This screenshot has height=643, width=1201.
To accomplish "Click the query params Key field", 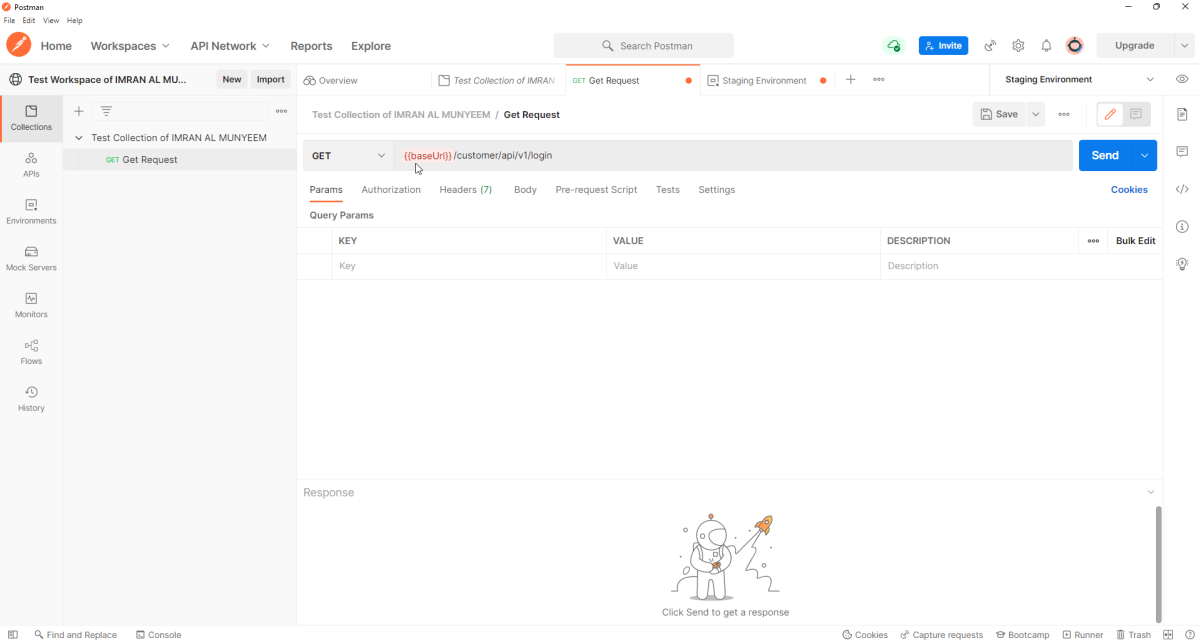I will pos(469,267).
